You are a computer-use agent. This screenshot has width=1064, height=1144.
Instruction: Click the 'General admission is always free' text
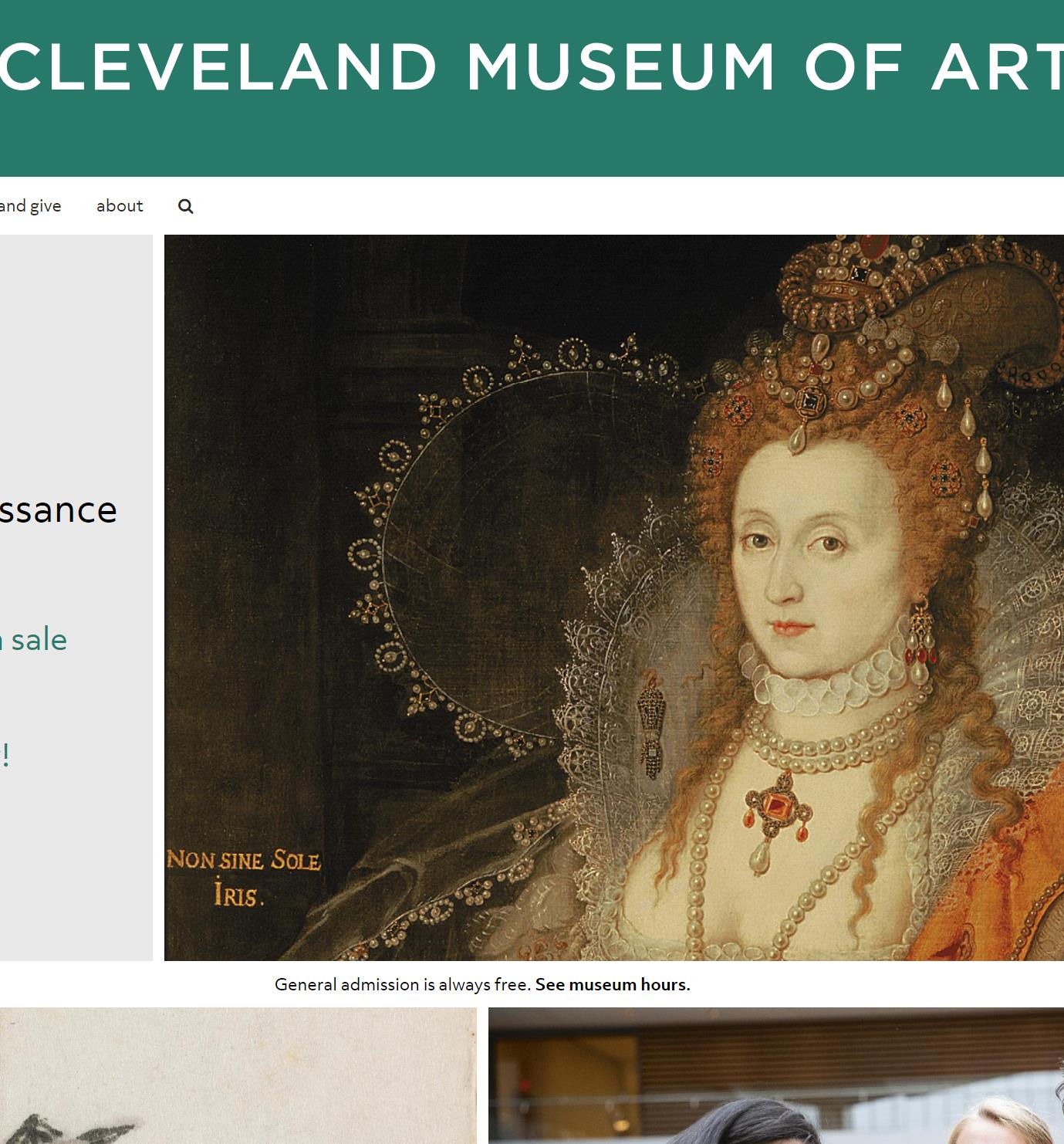pos(403,985)
